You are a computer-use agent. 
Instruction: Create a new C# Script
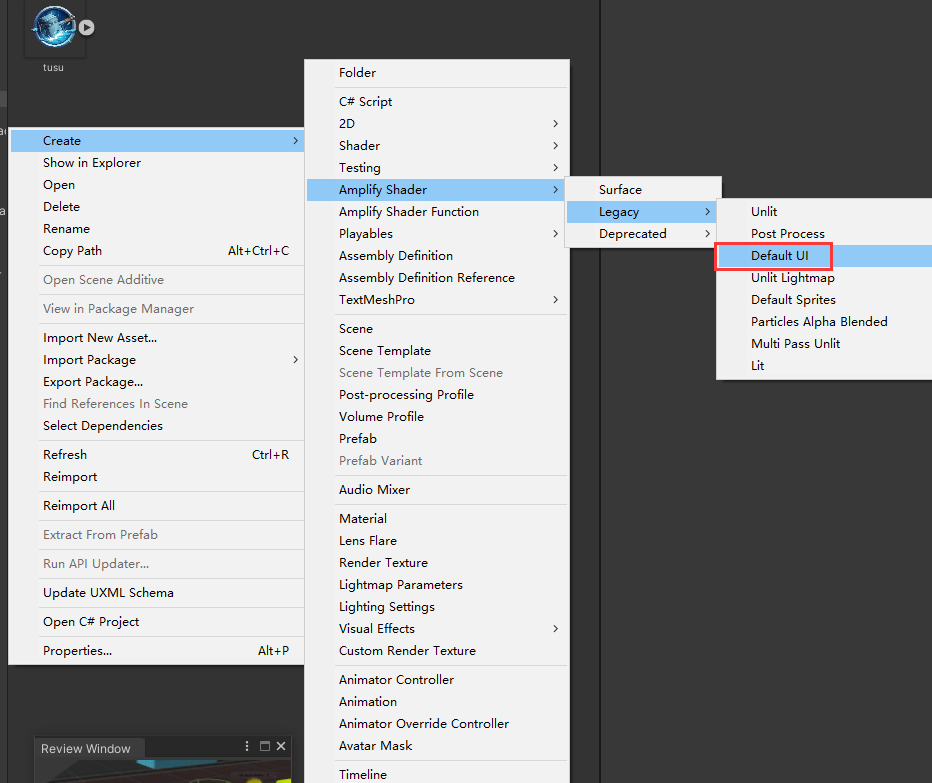(437, 102)
